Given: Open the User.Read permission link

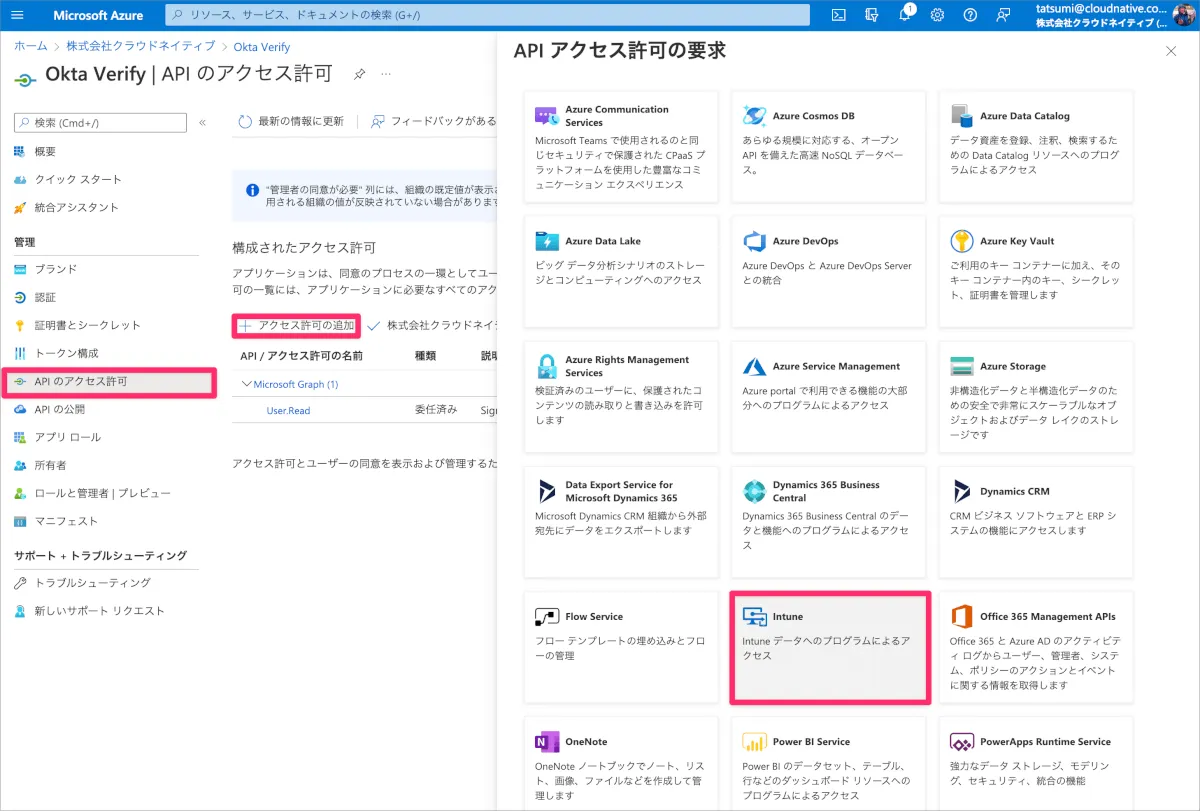Looking at the screenshot, I should click(x=288, y=410).
